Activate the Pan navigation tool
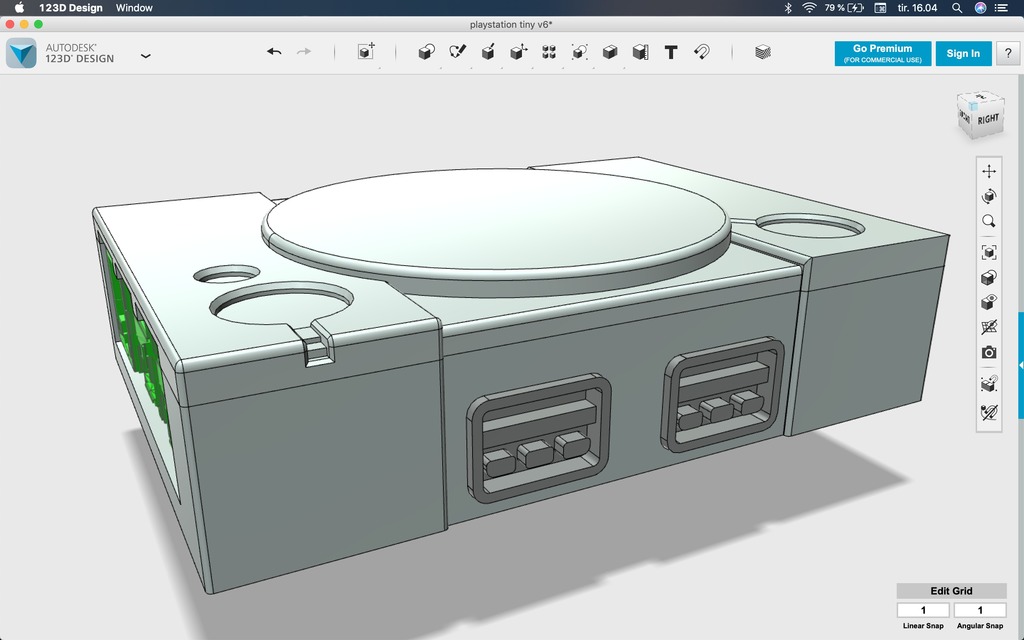This screenshot has width=1024, height=640. coord(988,171)
